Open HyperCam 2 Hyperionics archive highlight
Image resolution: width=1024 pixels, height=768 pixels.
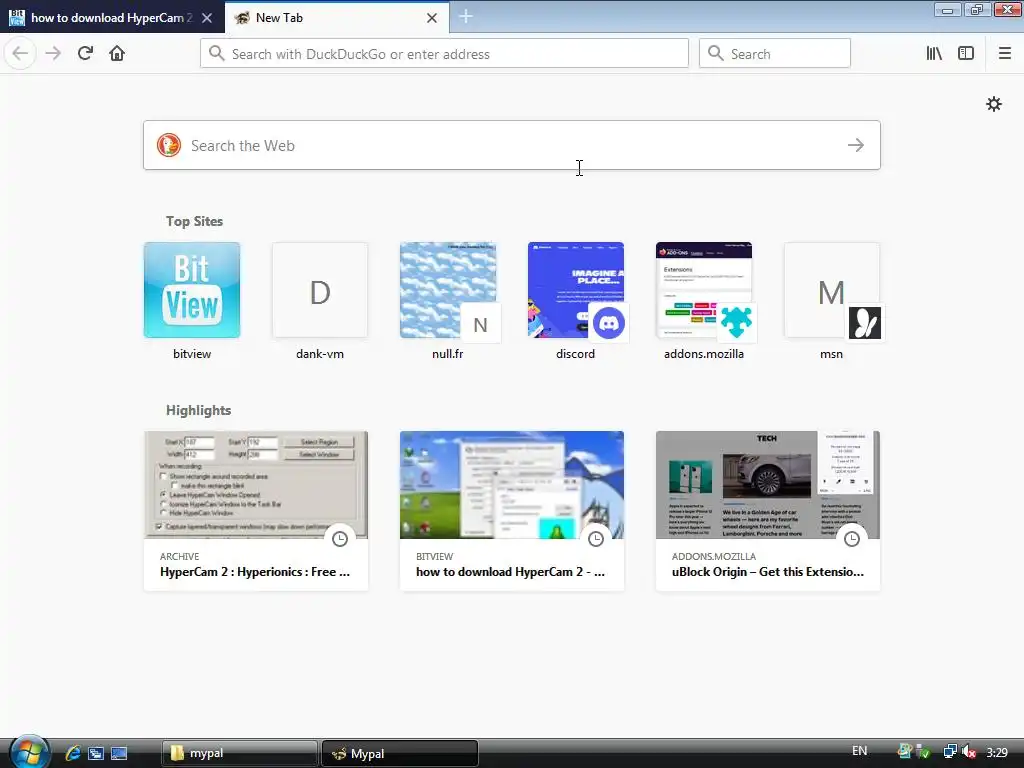click(x=255, y=511)
